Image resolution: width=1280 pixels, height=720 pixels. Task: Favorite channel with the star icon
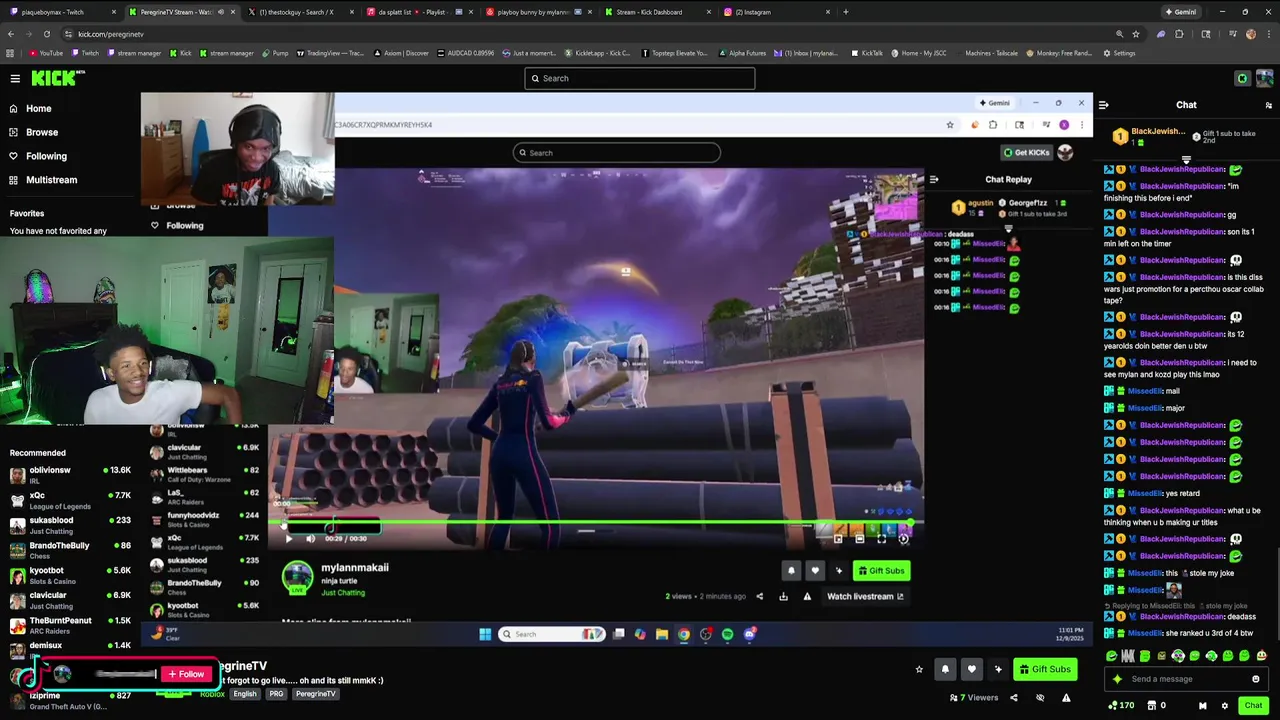point(919,669)
